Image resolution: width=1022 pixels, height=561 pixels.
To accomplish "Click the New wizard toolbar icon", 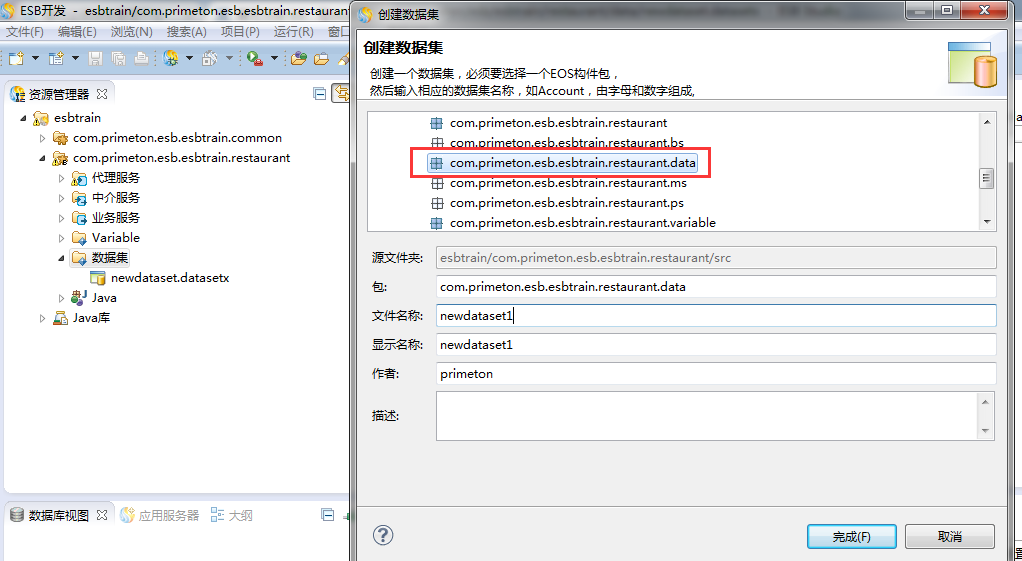I will tap(16, 59).
